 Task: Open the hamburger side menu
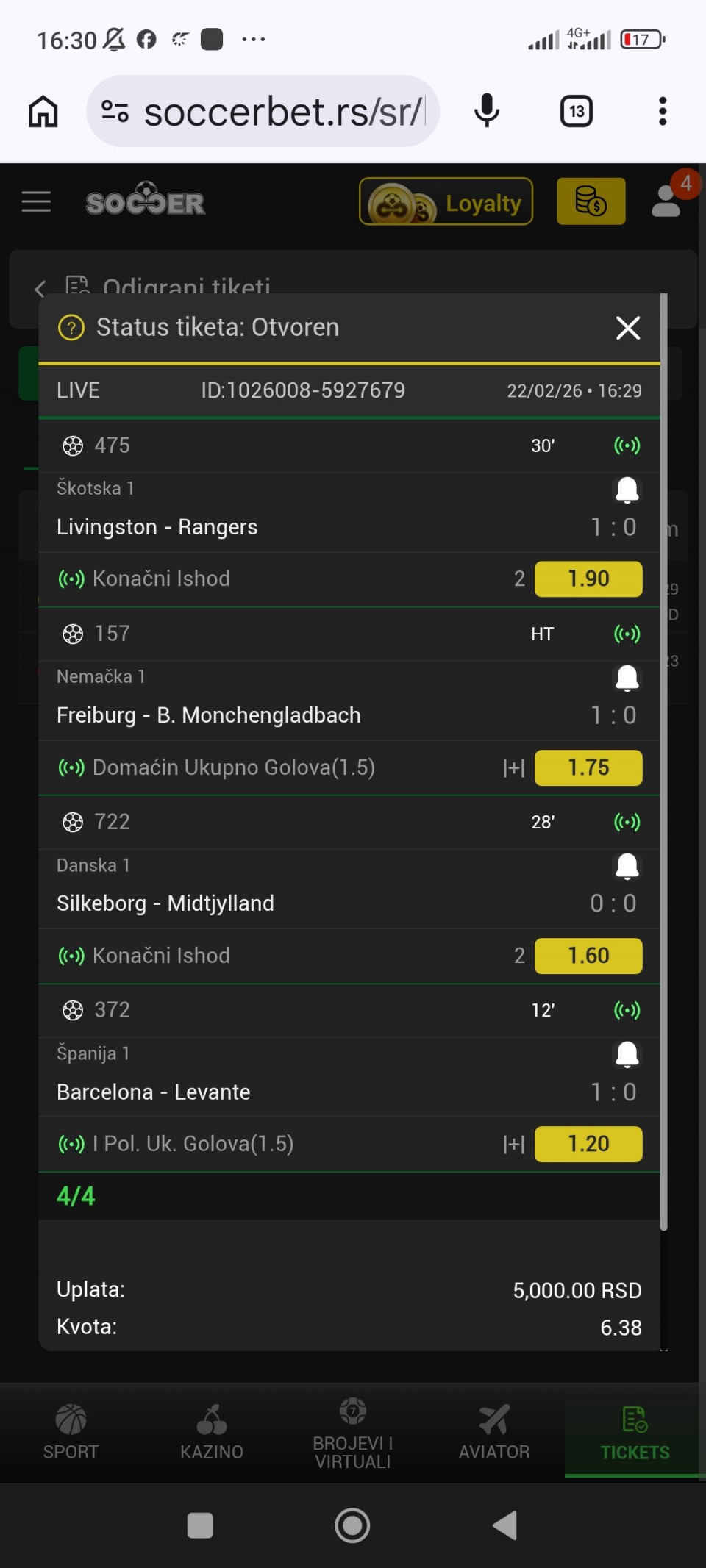pos(36,201)
